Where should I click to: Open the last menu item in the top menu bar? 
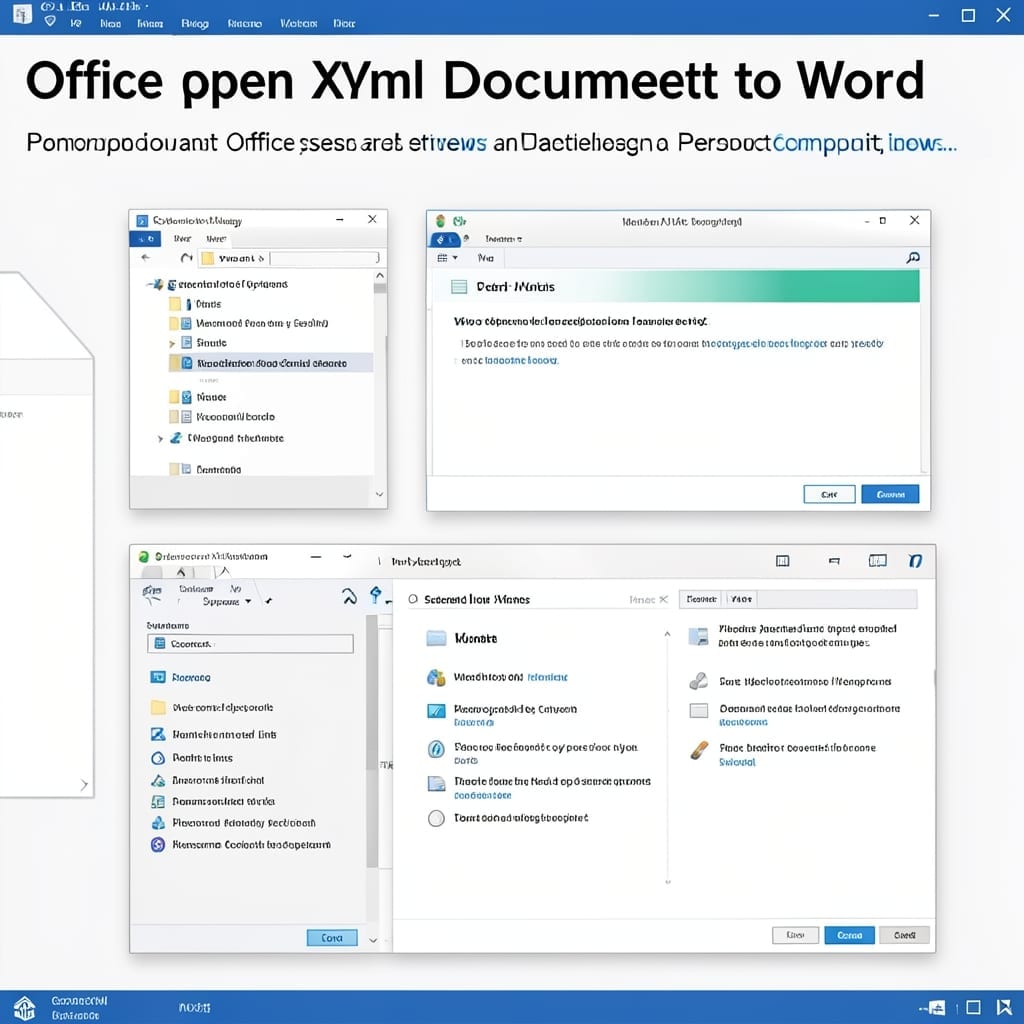344,24
